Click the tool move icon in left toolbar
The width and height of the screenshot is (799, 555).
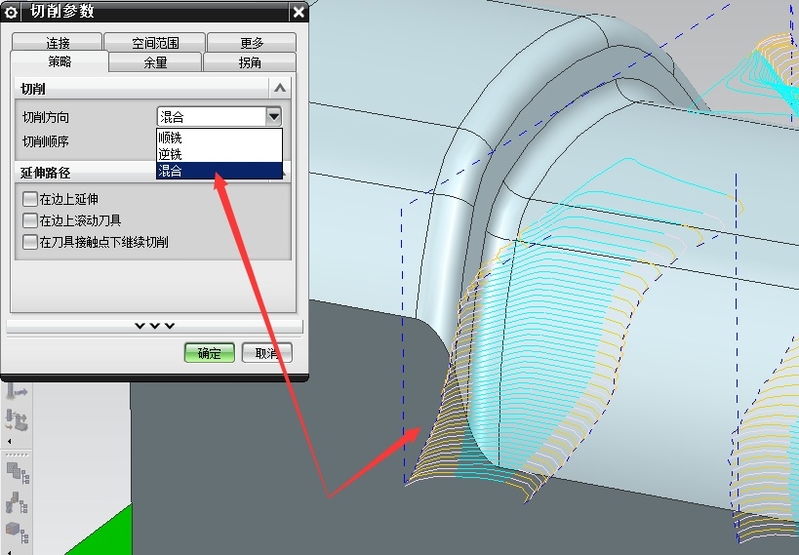16,392
